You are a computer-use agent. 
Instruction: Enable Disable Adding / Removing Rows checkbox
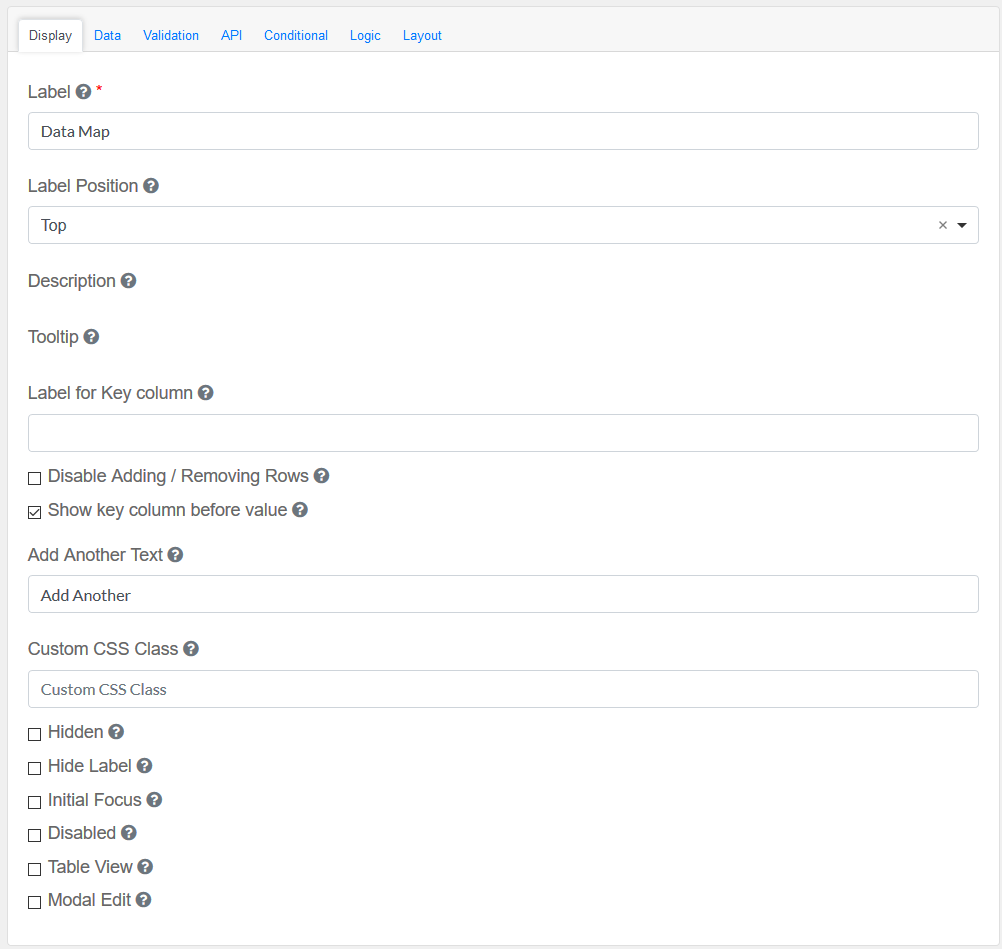pos(35,478)
